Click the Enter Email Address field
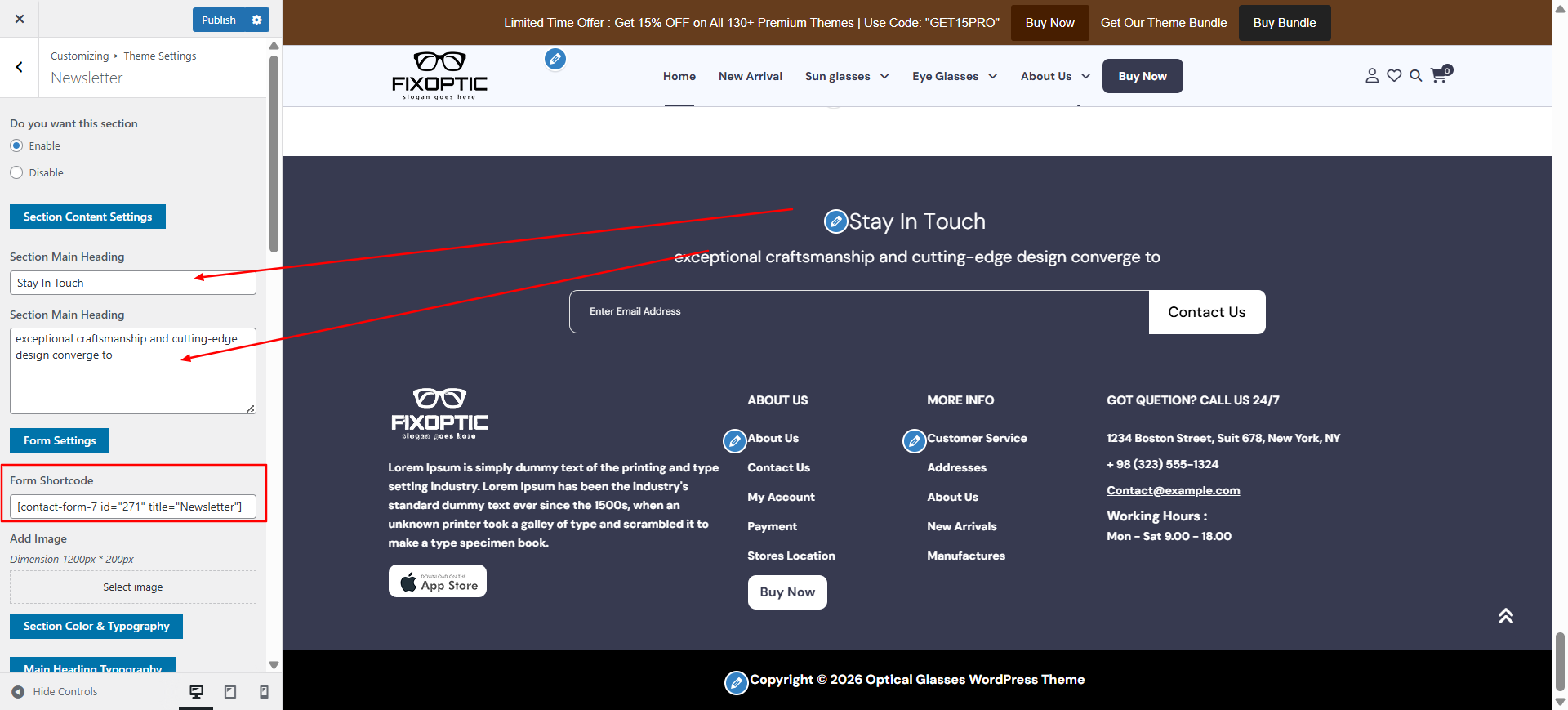 (859, 311)
